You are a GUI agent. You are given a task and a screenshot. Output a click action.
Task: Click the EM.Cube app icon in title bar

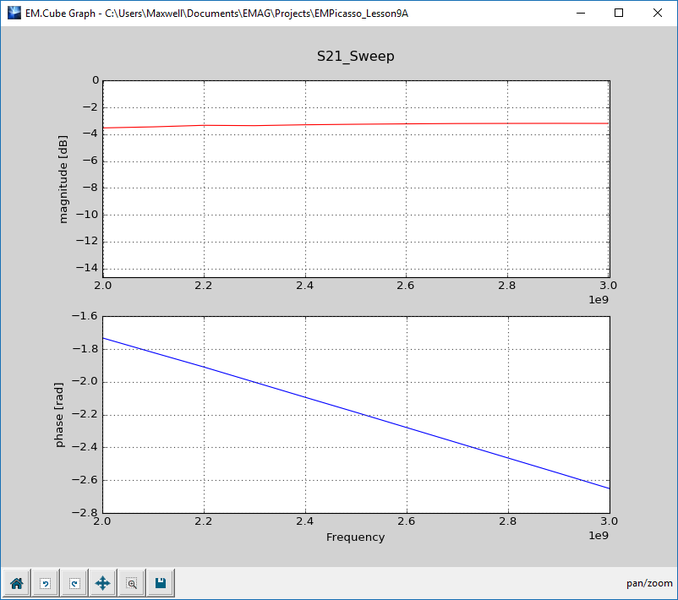(14, 13)
